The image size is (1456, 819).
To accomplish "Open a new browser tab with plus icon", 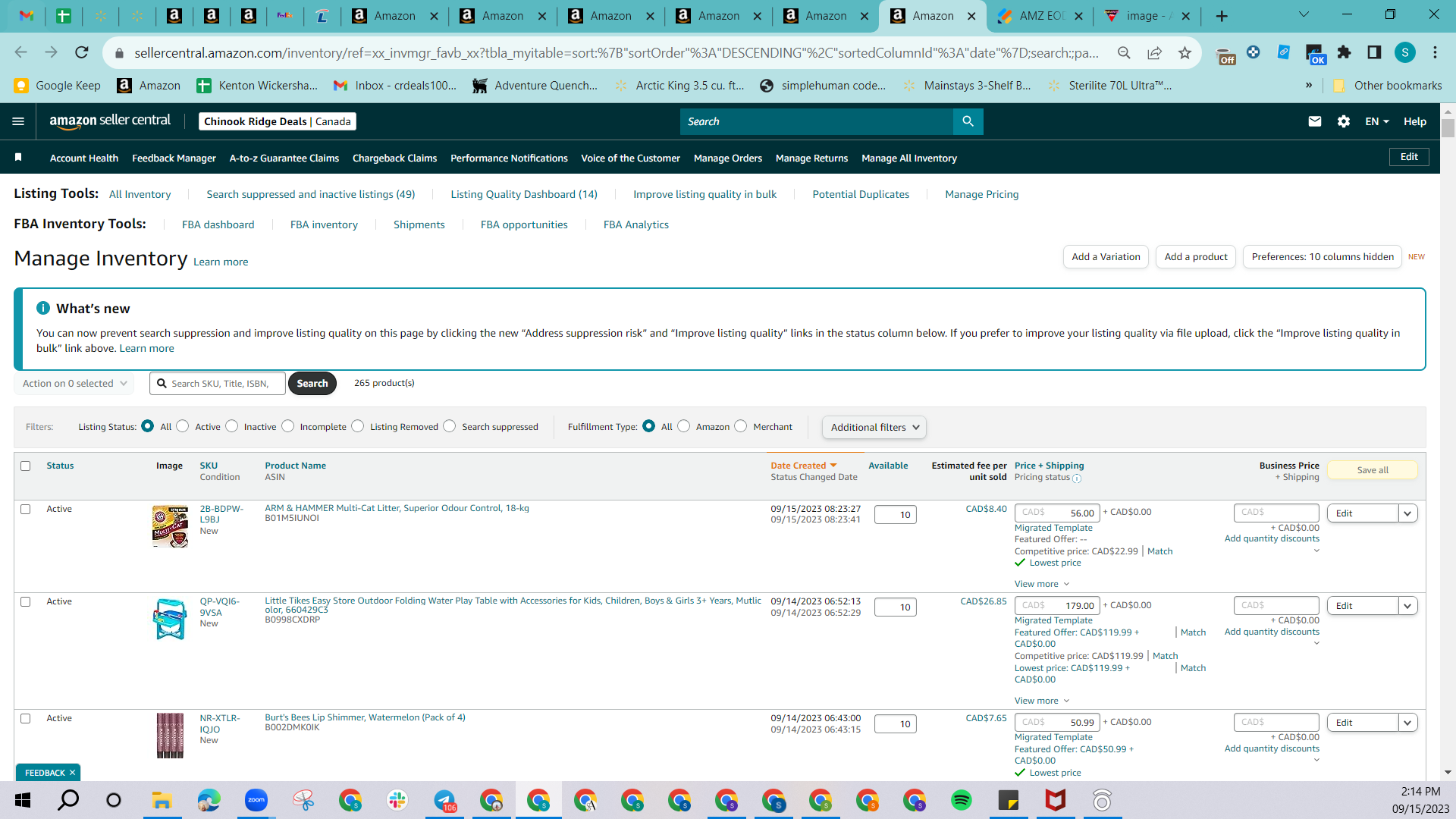I will point(1222,16).
